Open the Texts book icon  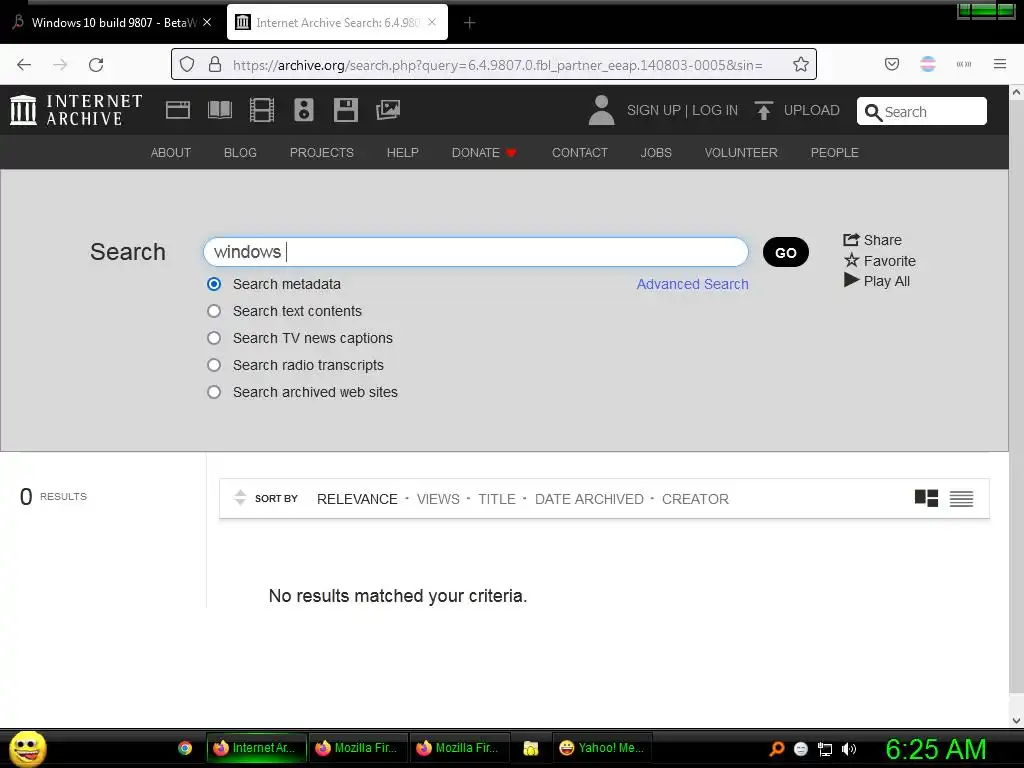tap(219, 110)
